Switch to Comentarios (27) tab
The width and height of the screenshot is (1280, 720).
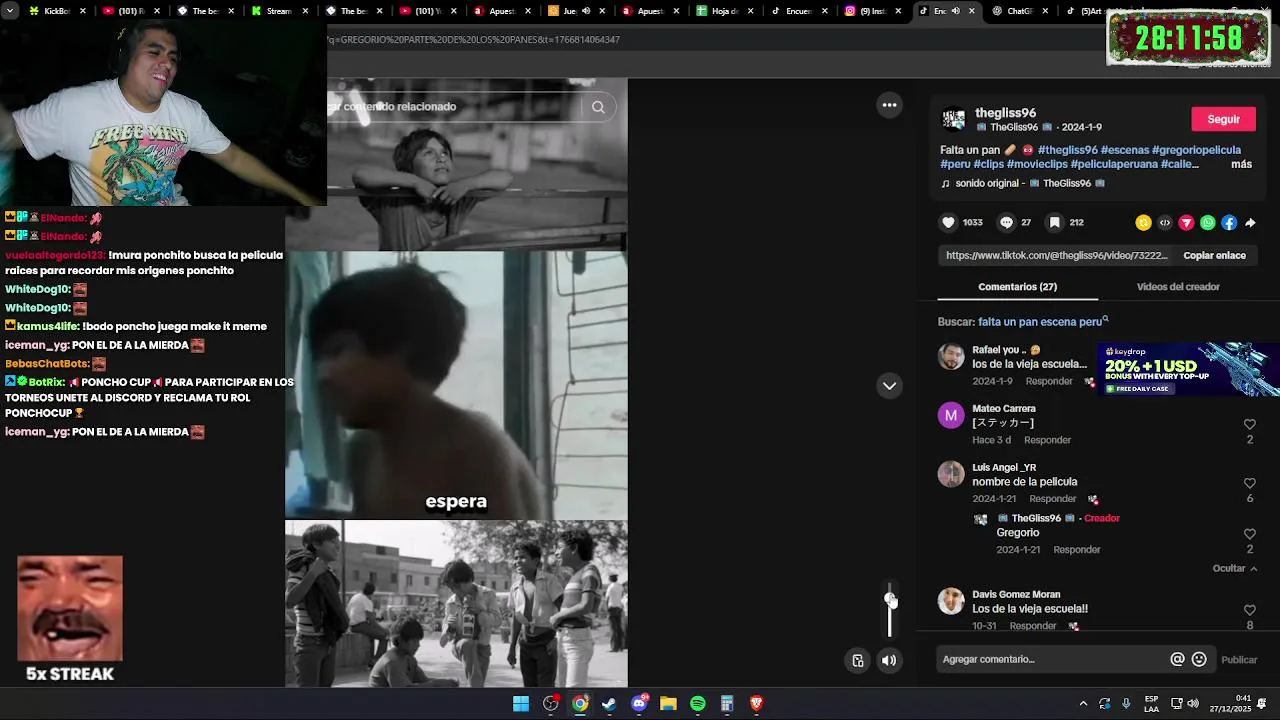pyautogui.click(x=1017, y=287)
